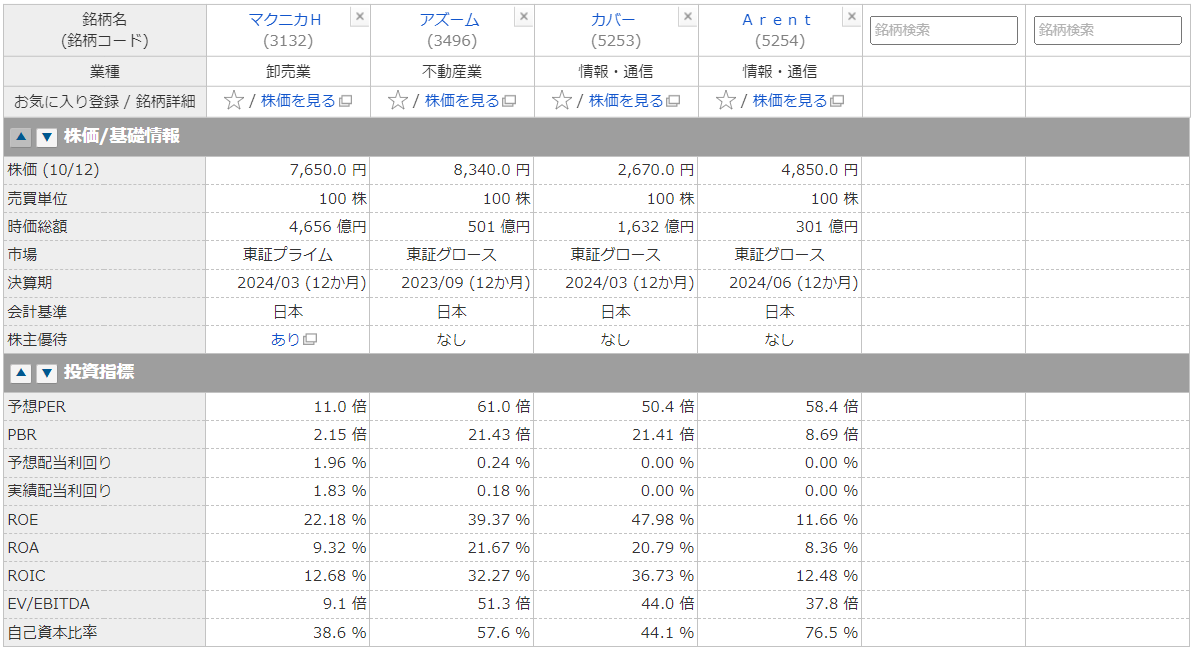Click the お気に入り登録 / 銘柄詳細 row label
The width and height of the screenshot is (1200, 647).
104,101
